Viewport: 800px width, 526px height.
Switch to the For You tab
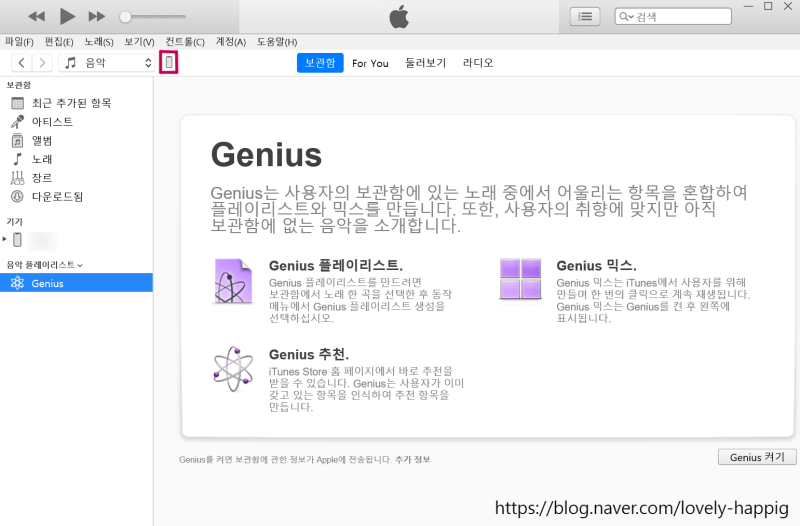coord(370,63)
